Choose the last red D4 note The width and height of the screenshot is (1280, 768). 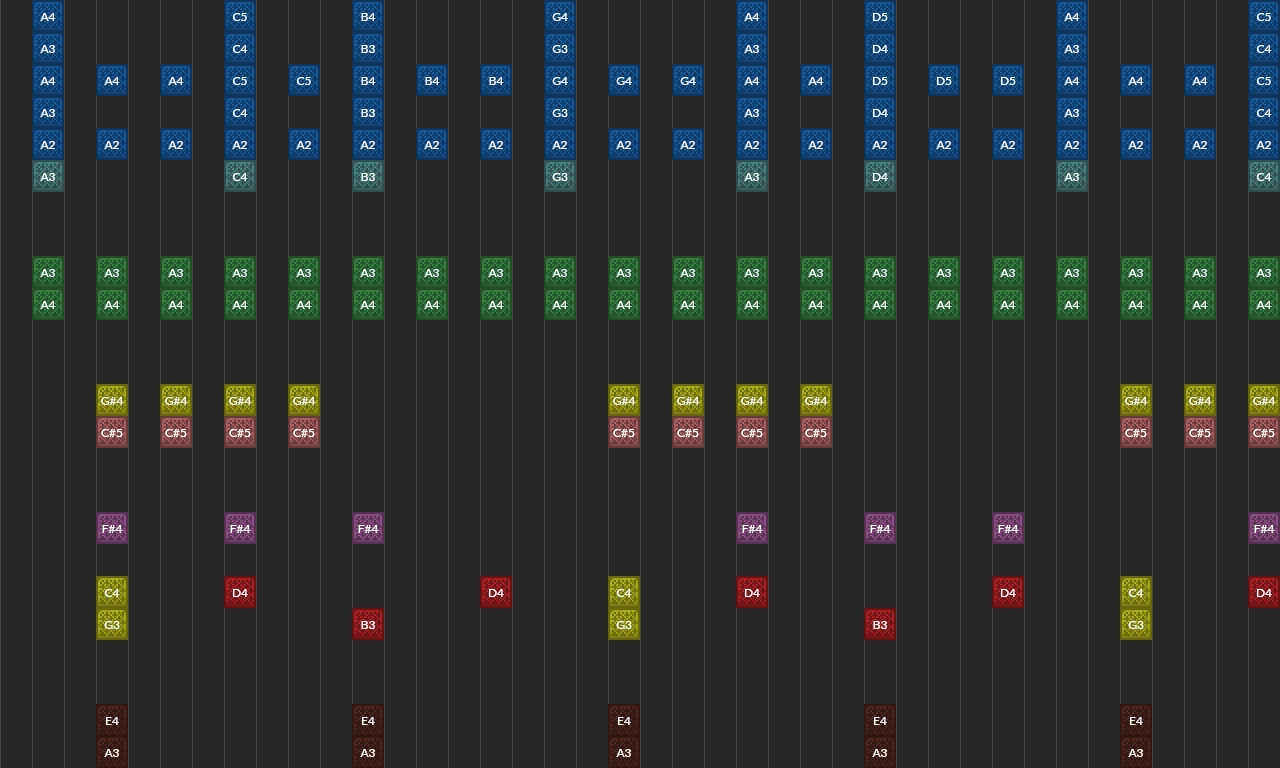1264,593
